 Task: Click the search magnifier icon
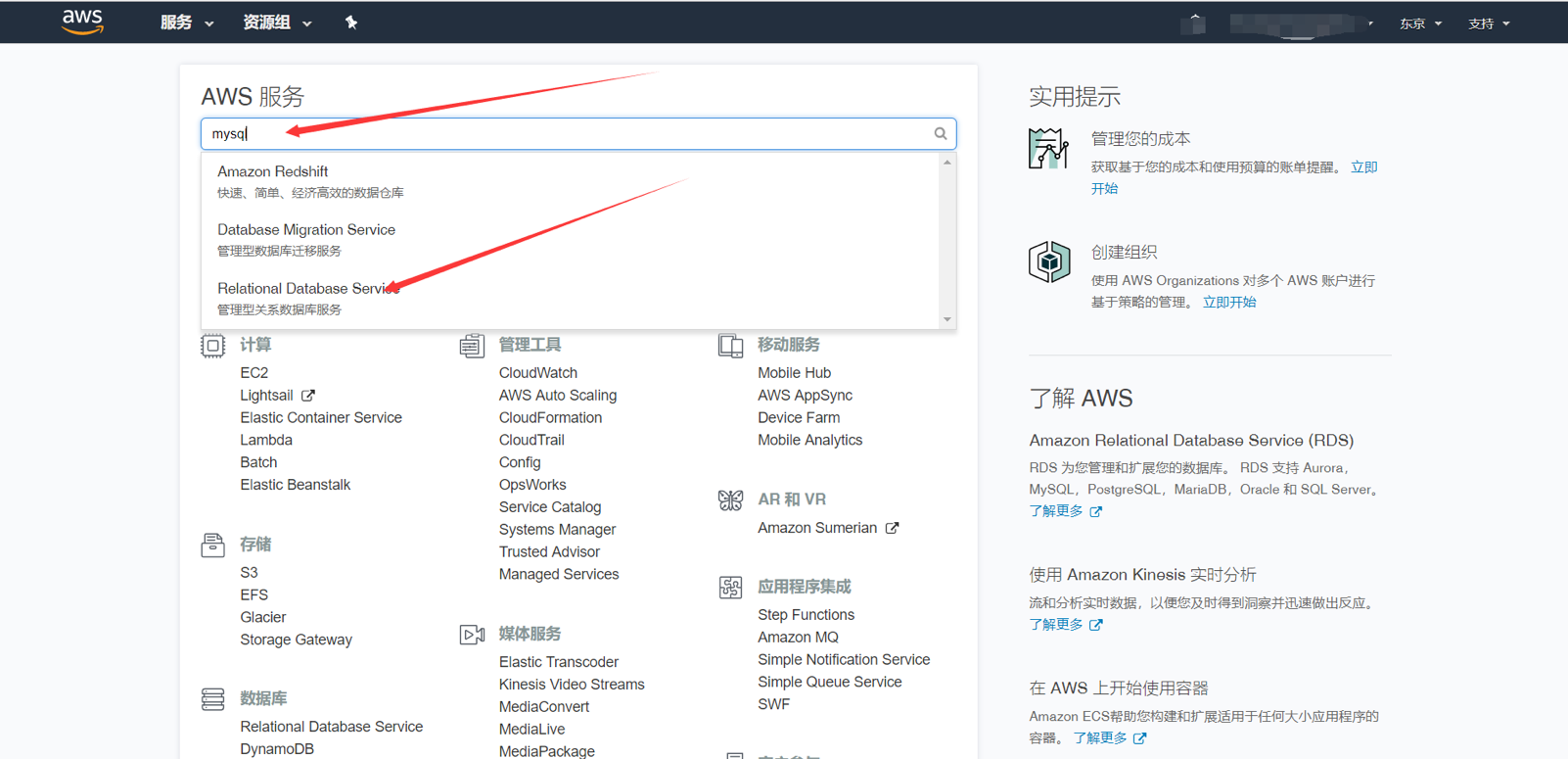[x=940, y=134]
